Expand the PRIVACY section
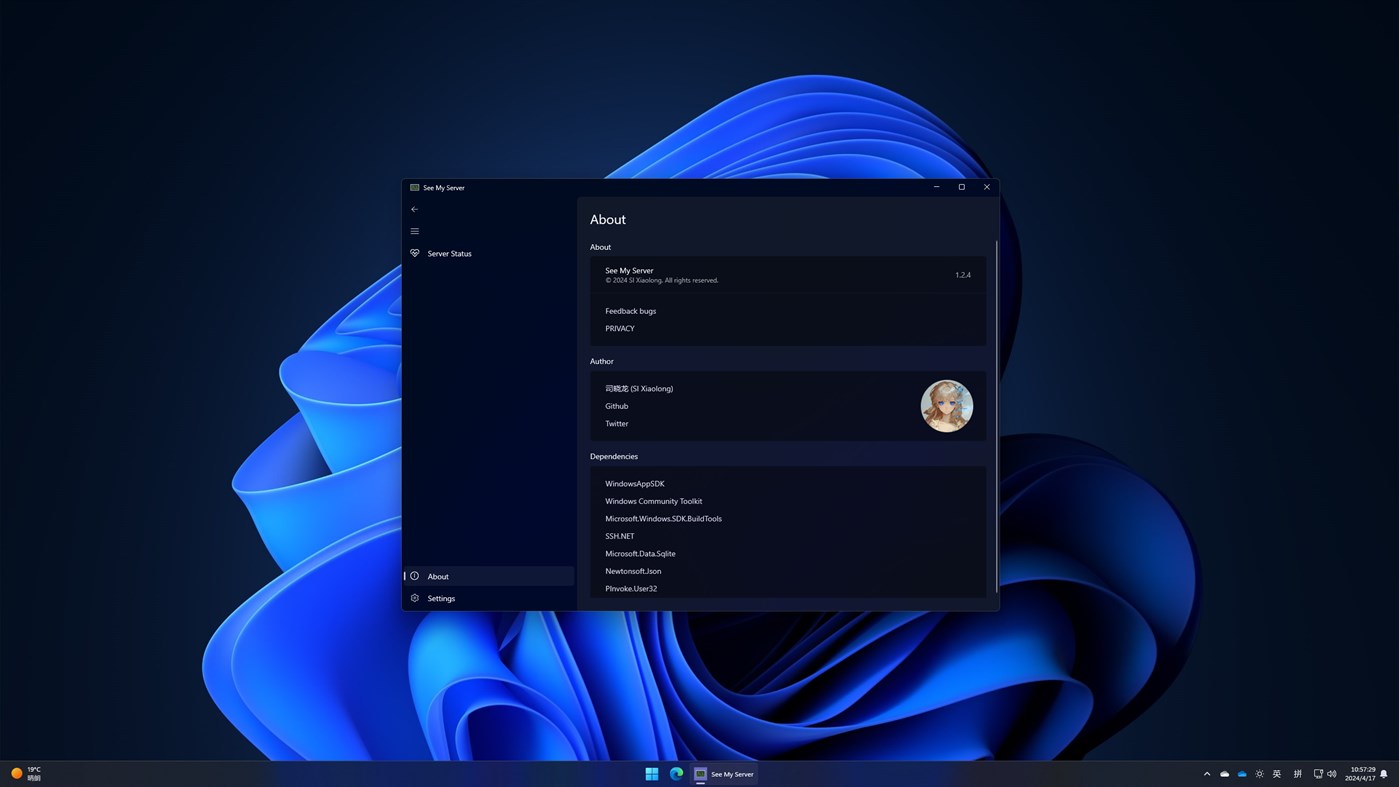The image size is (1399, 787). pos(619,328)
